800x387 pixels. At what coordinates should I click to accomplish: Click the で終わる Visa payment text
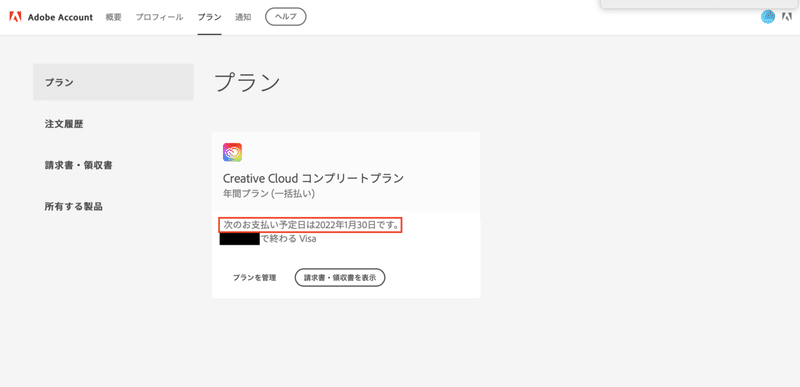[288, 239]
